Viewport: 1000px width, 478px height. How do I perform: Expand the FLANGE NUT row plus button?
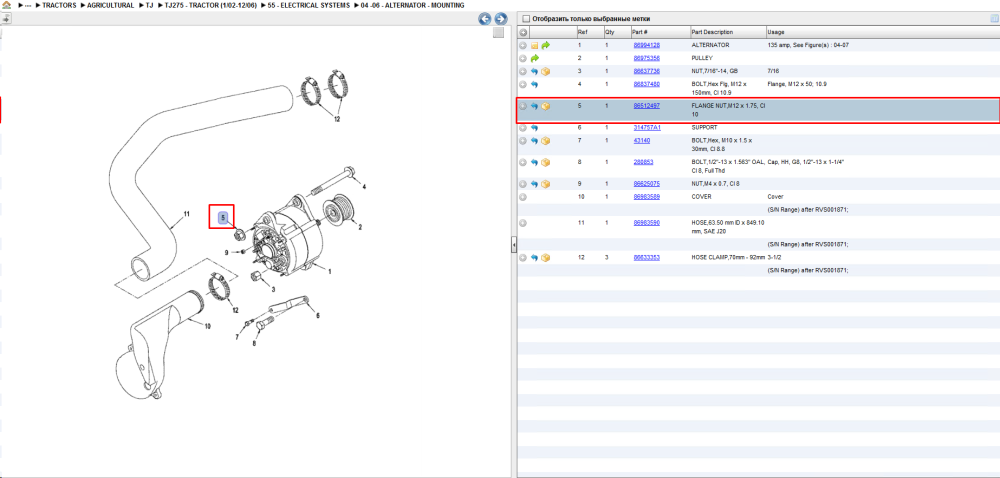[523, 106]
